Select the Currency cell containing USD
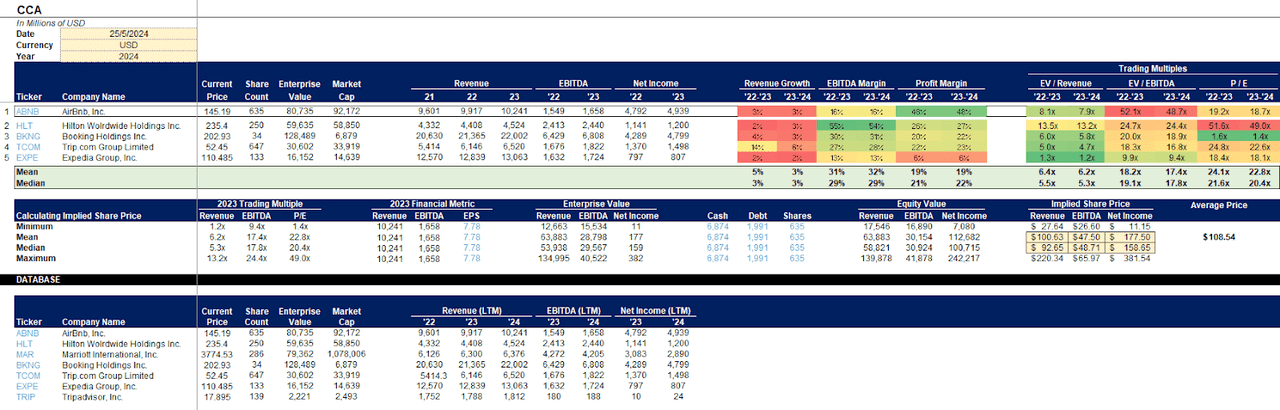This screenshot has width=1280, height=410. click(x=129, y=45)
